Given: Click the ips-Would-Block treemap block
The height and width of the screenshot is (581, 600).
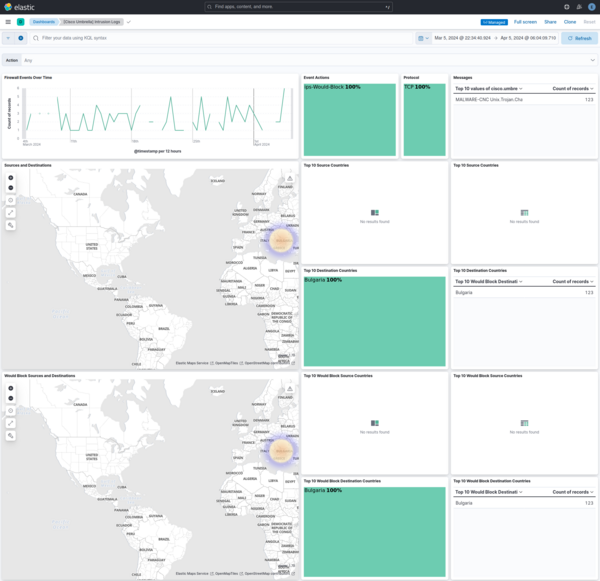Looking at the screenshot, I should pyautogui.click(x=349, y=120).
